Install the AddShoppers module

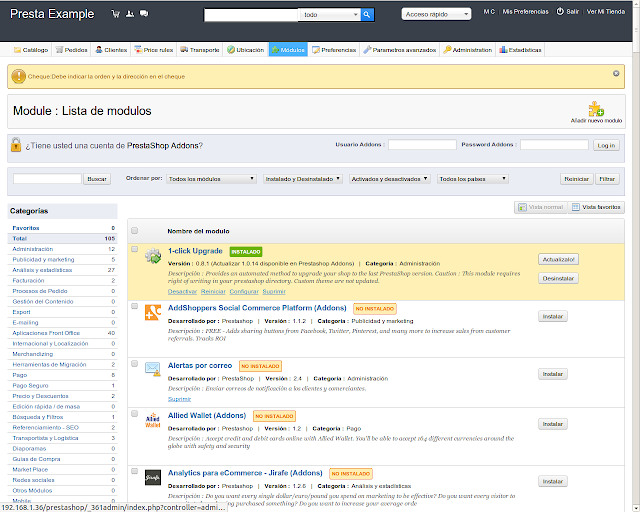pos(553,316)
